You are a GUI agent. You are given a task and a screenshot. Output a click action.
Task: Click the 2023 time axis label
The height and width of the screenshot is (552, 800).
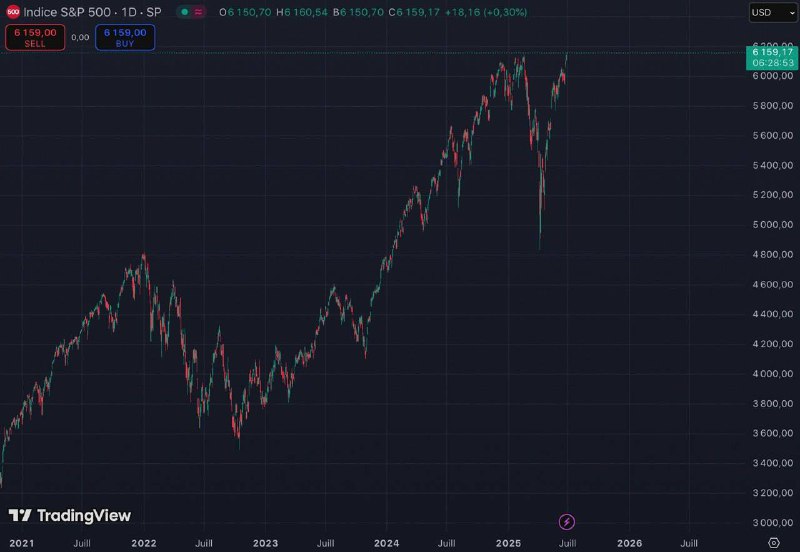click(x=265, y=543)
